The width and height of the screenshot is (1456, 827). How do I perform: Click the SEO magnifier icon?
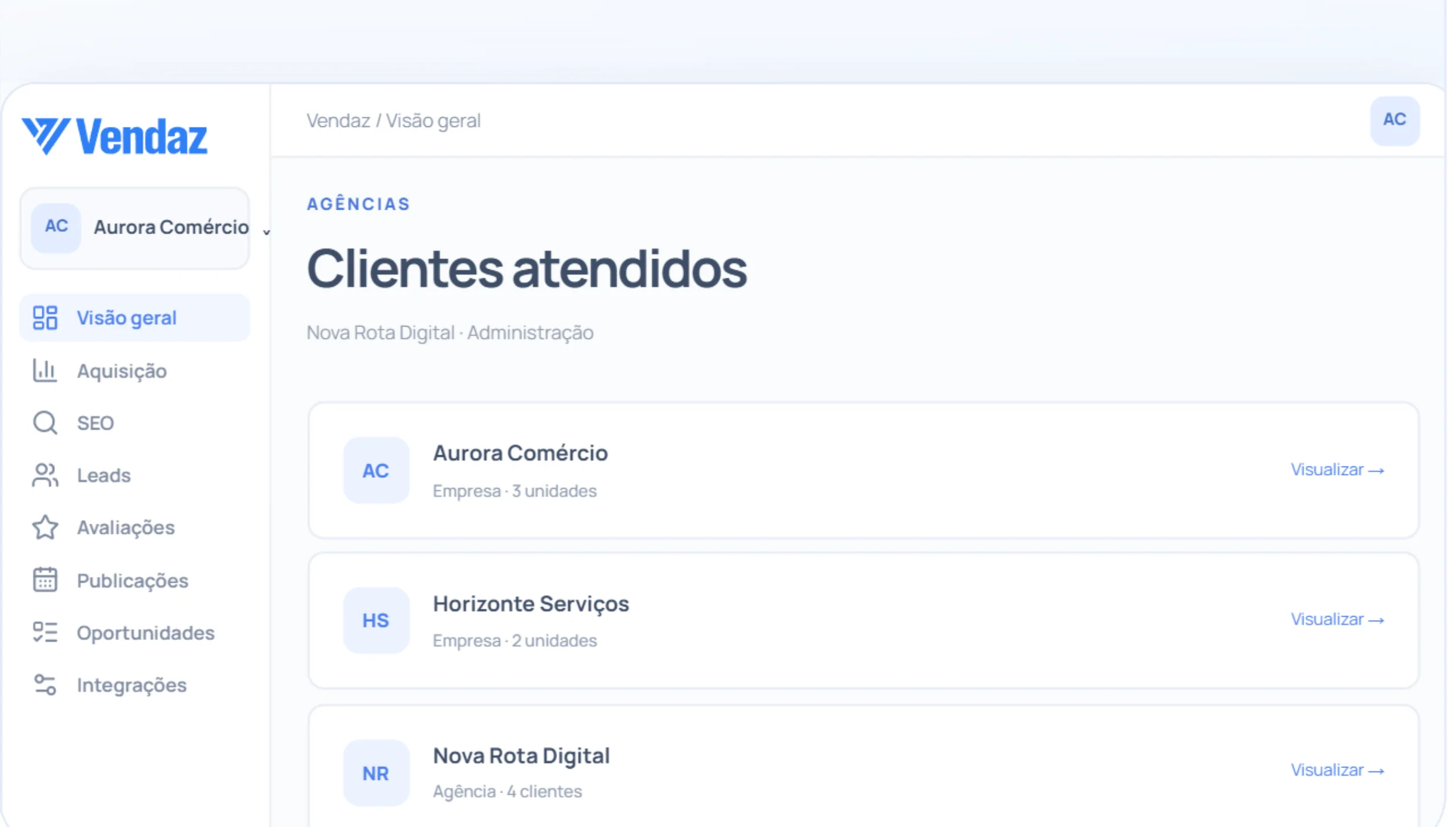point(45,423)
